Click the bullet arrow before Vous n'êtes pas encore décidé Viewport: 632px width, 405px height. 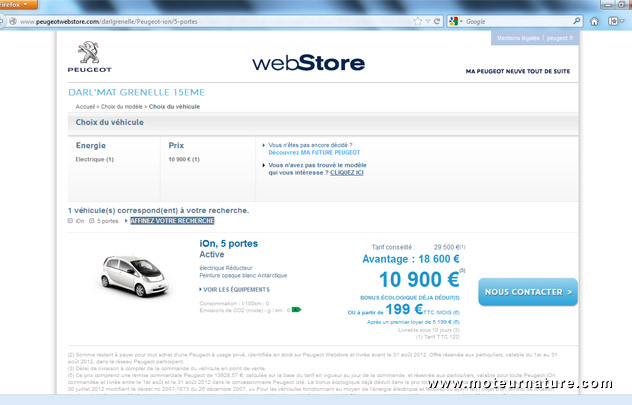pos(264,145)
